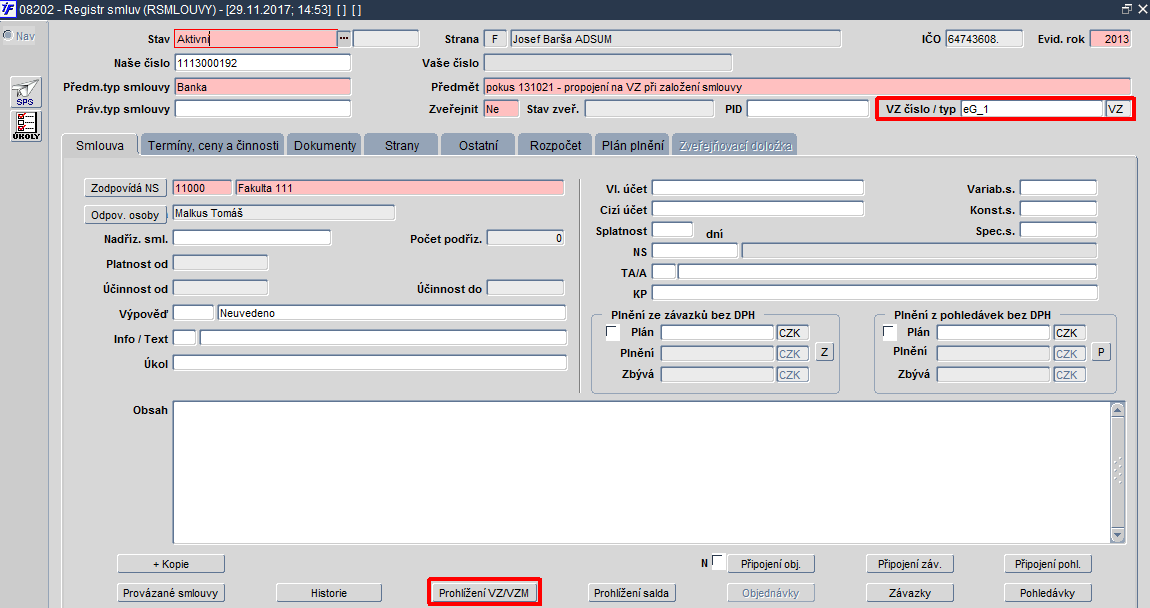The image size is (1150, 608).
Task: Open the Pohledávky button
Action: click(1047, 593)
